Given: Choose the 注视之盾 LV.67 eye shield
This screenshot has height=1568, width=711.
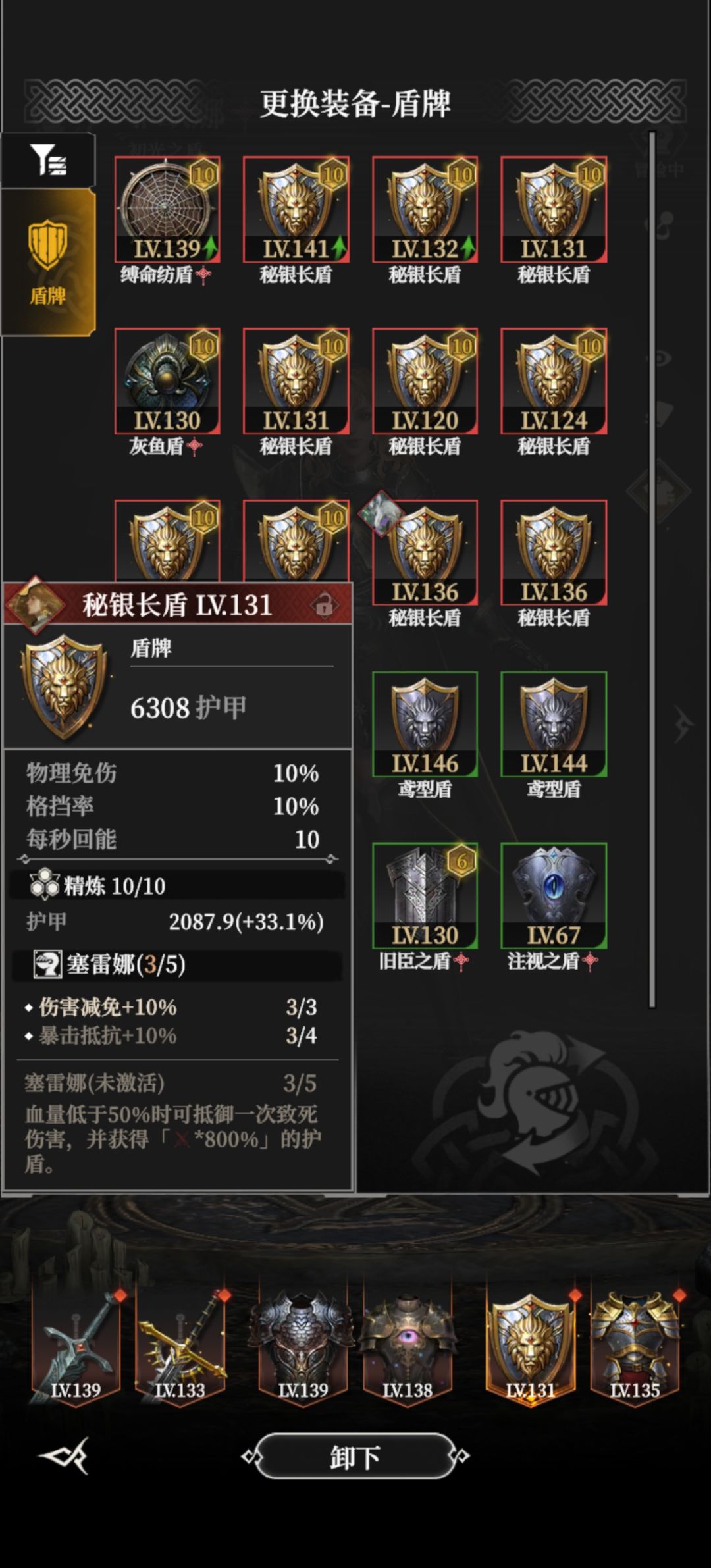Looking at the screenshot, I should click(554, 896).
